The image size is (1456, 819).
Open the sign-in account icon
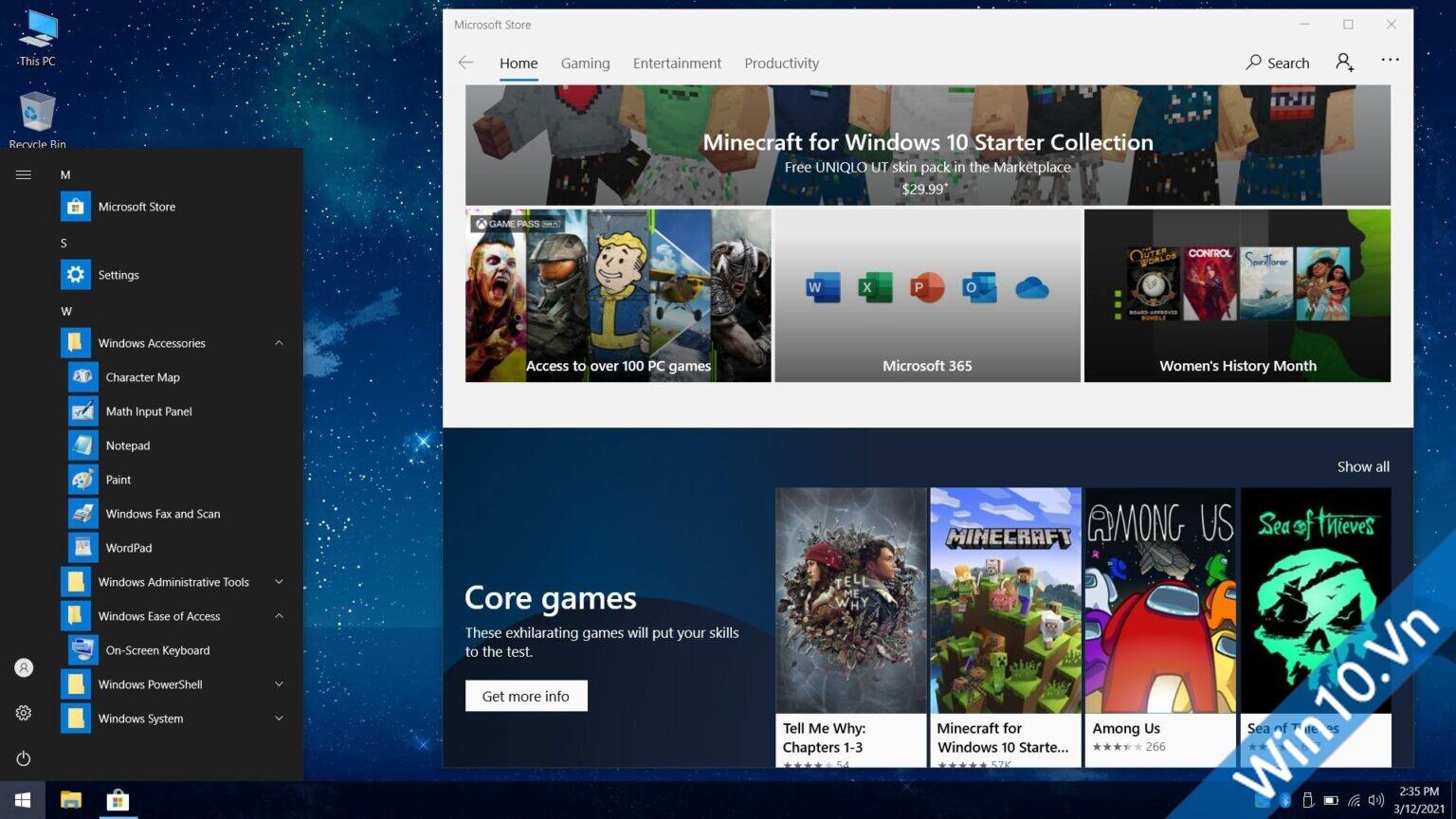[x=1343, y=62]
